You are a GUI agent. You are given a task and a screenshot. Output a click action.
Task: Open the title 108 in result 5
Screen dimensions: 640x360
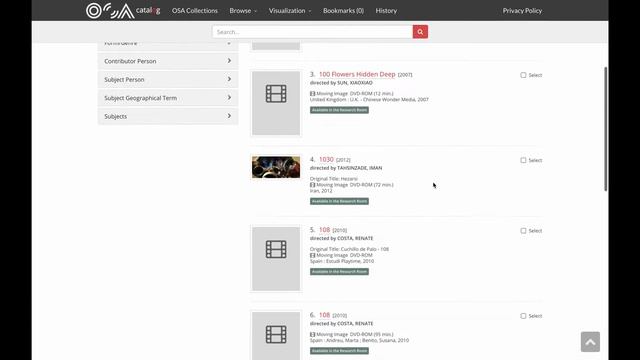324,230
